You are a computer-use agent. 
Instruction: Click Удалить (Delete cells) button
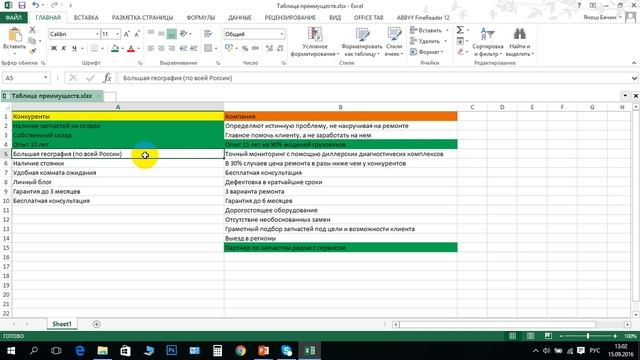[425, 41]
